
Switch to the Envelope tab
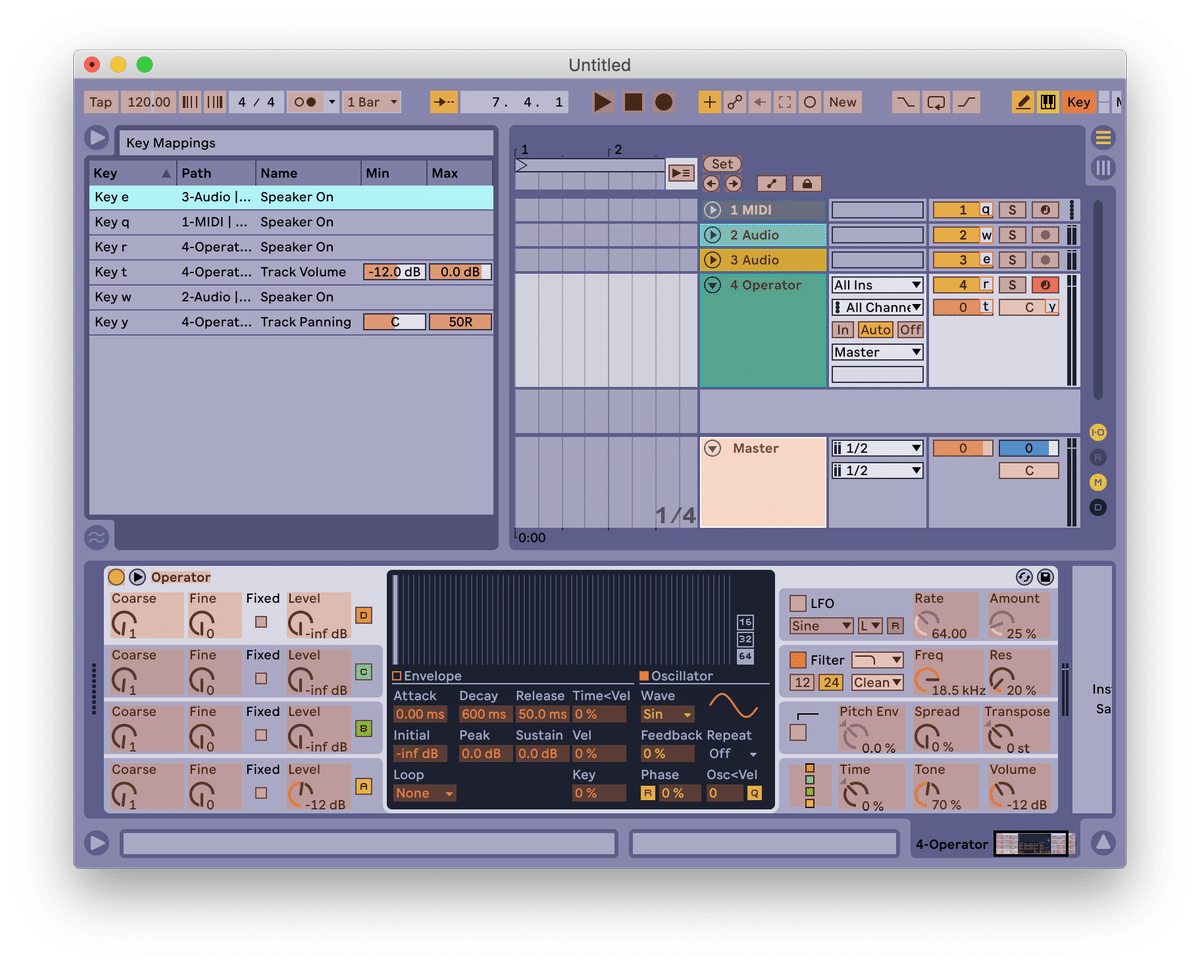(427, 676)
